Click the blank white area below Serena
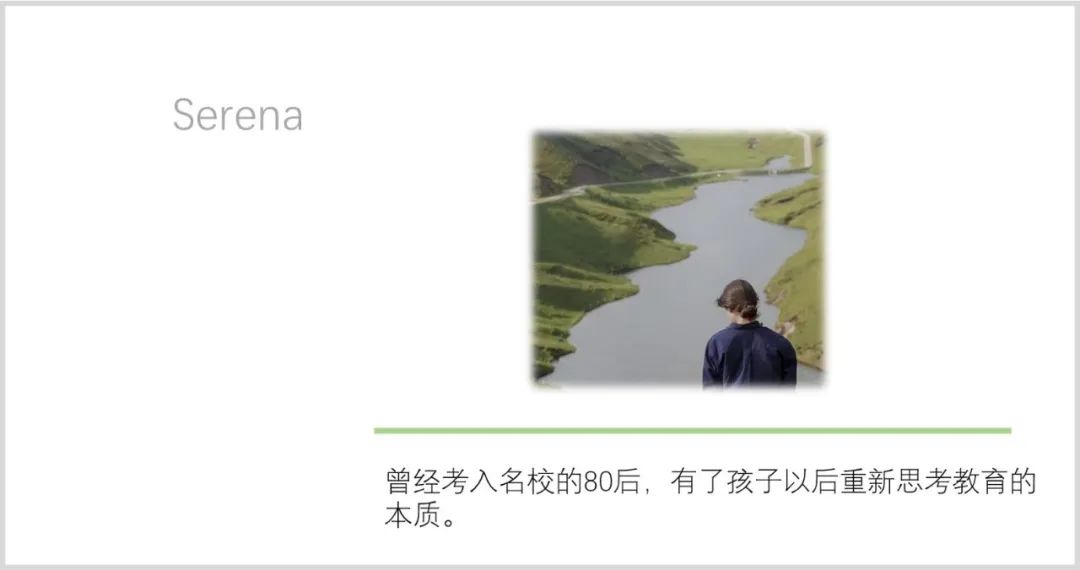 238,310
